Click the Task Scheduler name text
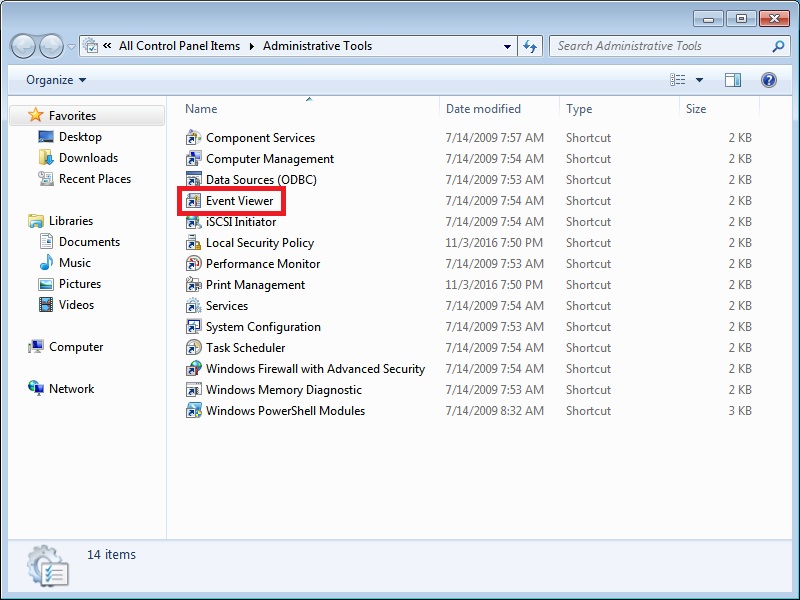 pyautogui.click(x=245, y=347)
